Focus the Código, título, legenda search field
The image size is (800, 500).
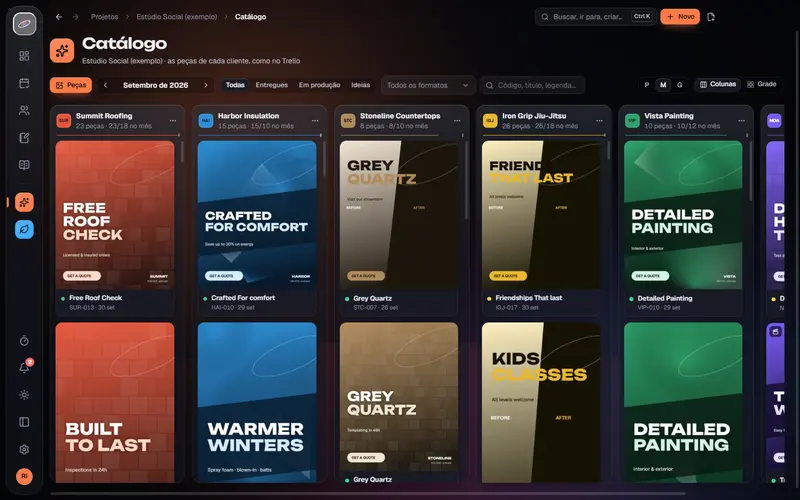click(x=532, y=85)
